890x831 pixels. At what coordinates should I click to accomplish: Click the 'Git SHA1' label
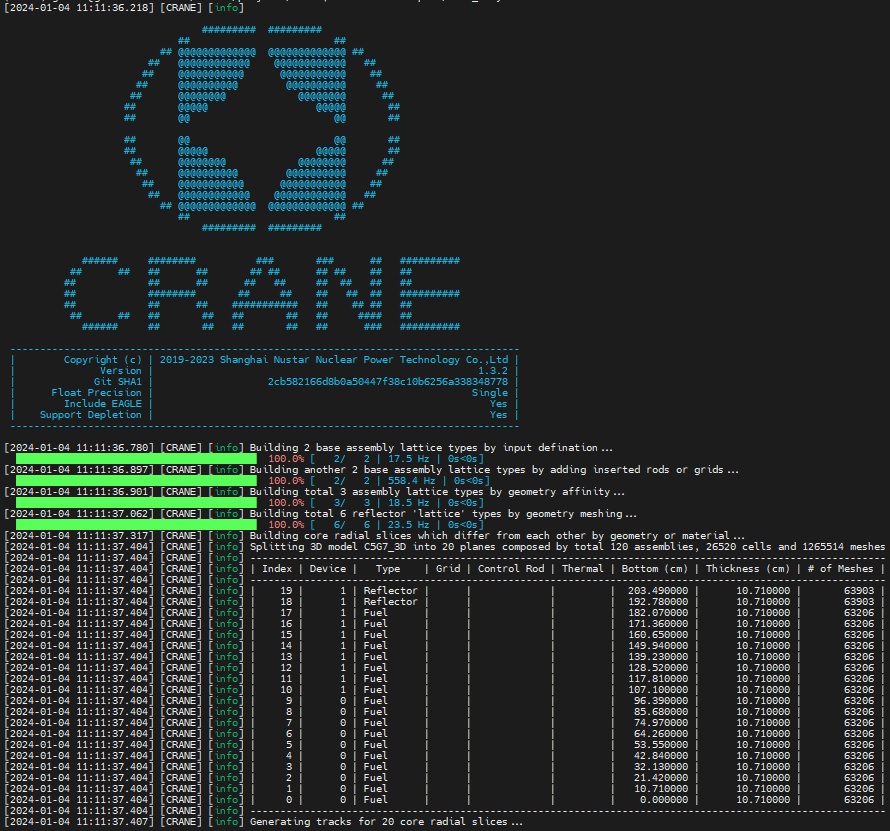117,381
